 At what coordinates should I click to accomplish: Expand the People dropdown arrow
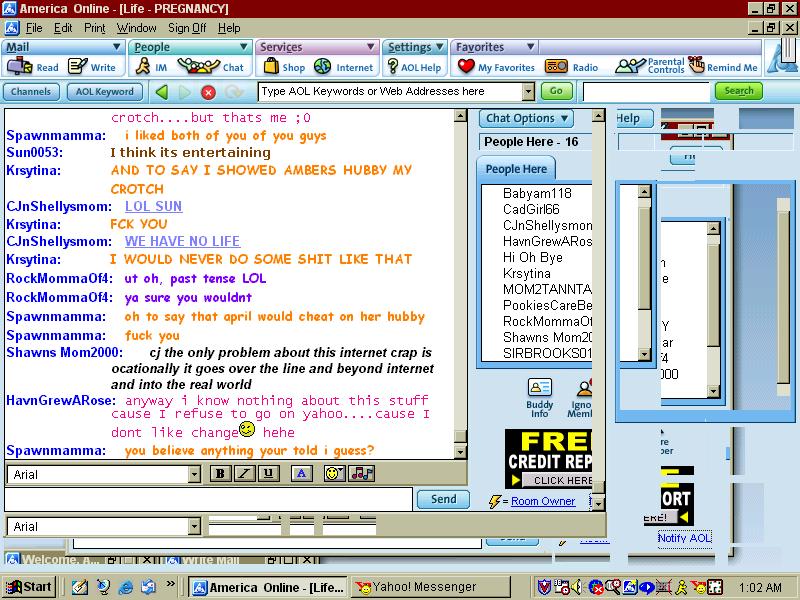(x=243, y=47)
